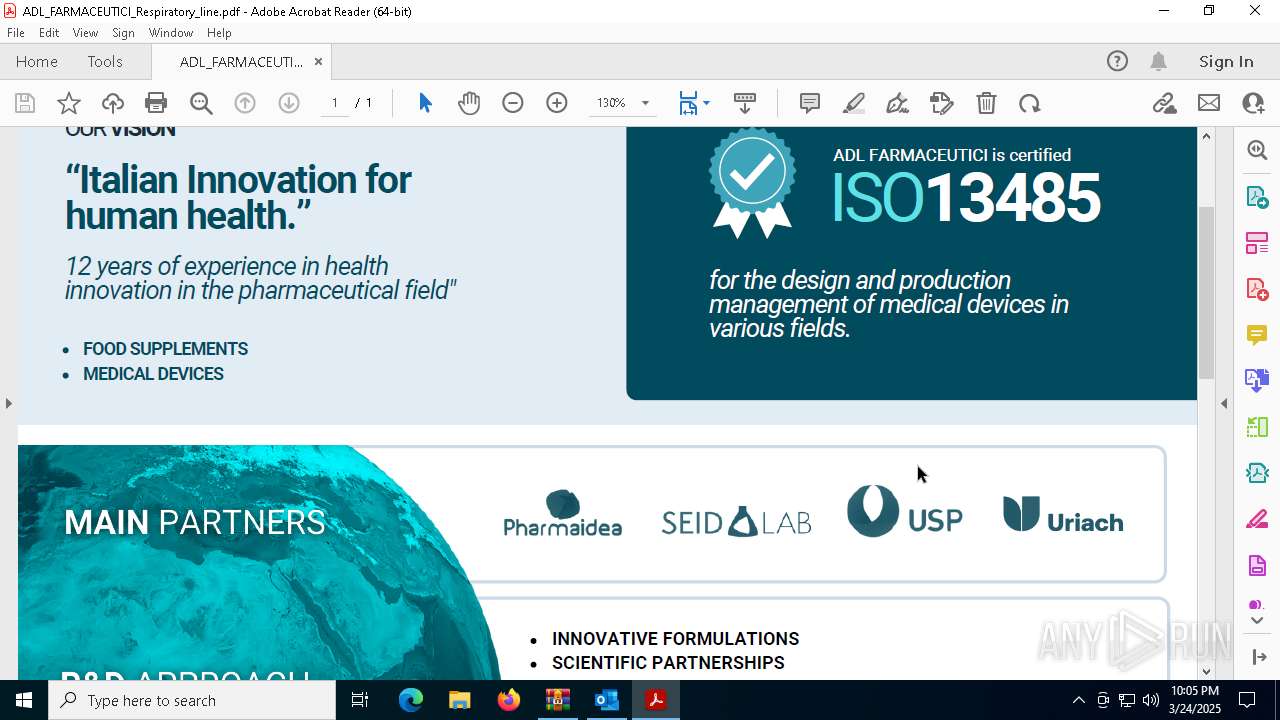This screenshot has width=1280, height=720.
Task: Switch to the Home tab
Action: [x=37, y=62]
